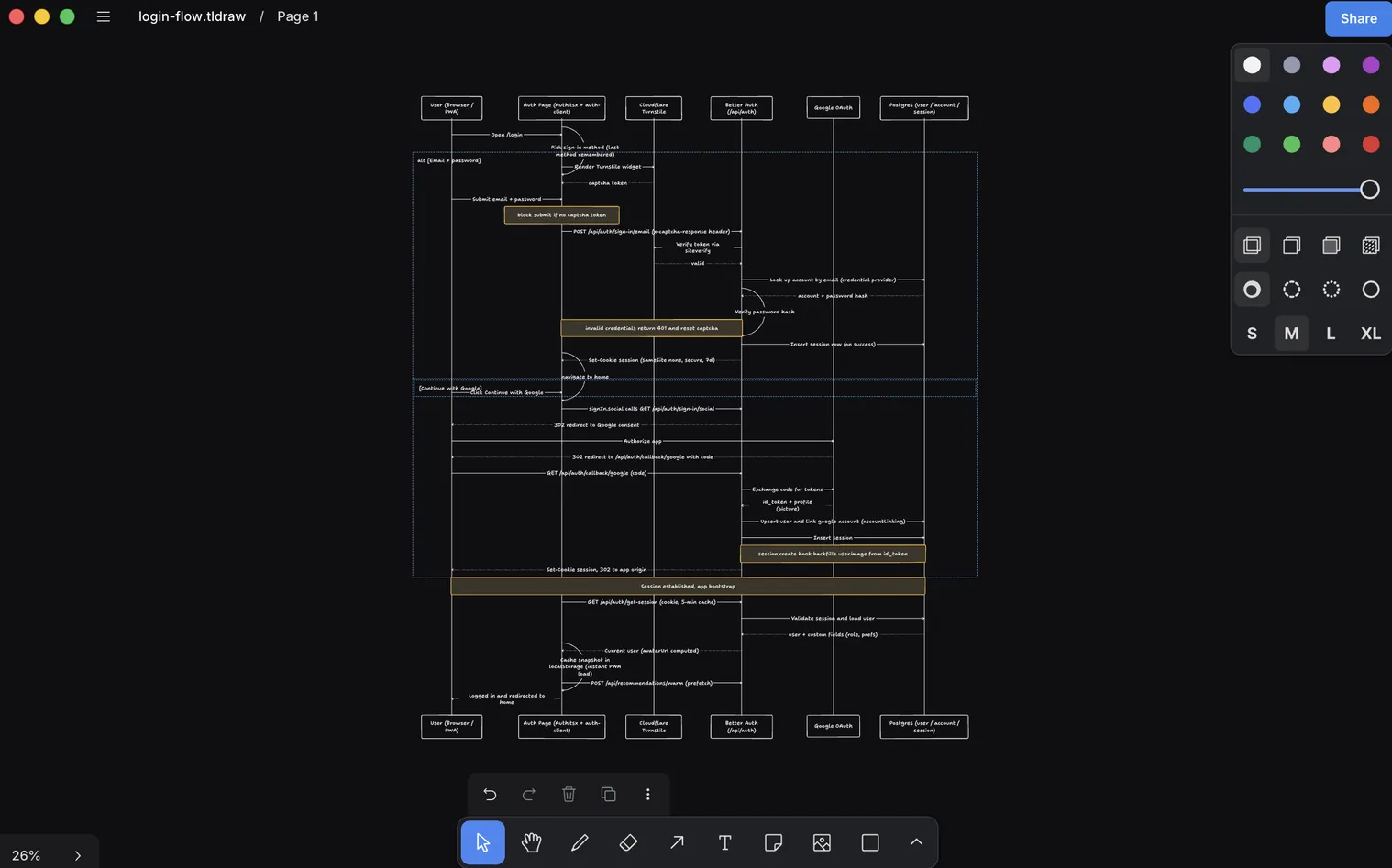Expand more shape tools chevron

tap(916, 842)
